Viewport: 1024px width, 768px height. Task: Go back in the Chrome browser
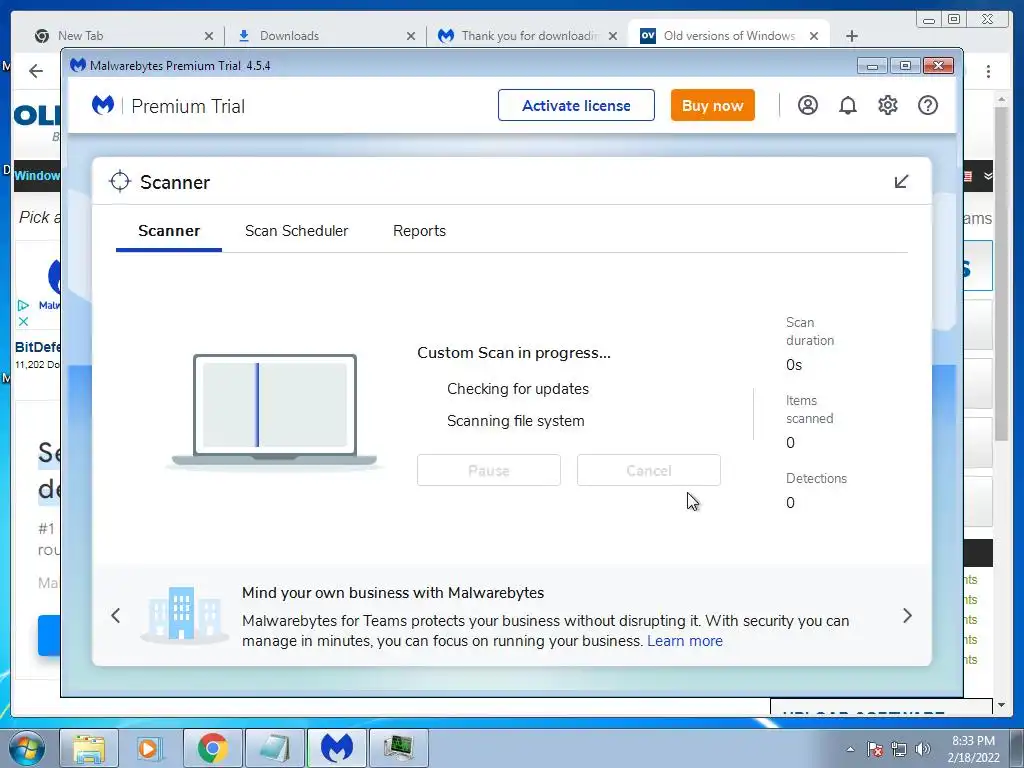36,71
